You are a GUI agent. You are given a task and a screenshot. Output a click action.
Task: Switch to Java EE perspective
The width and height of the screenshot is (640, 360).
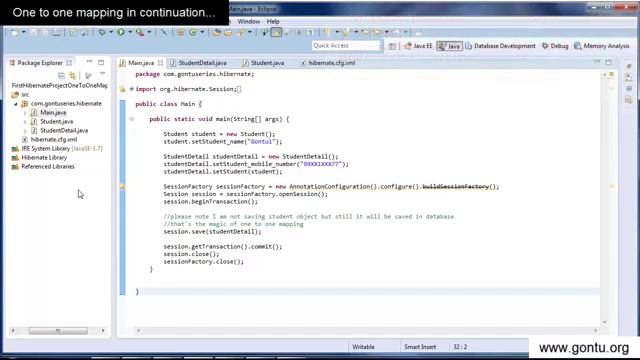point(418,46)
